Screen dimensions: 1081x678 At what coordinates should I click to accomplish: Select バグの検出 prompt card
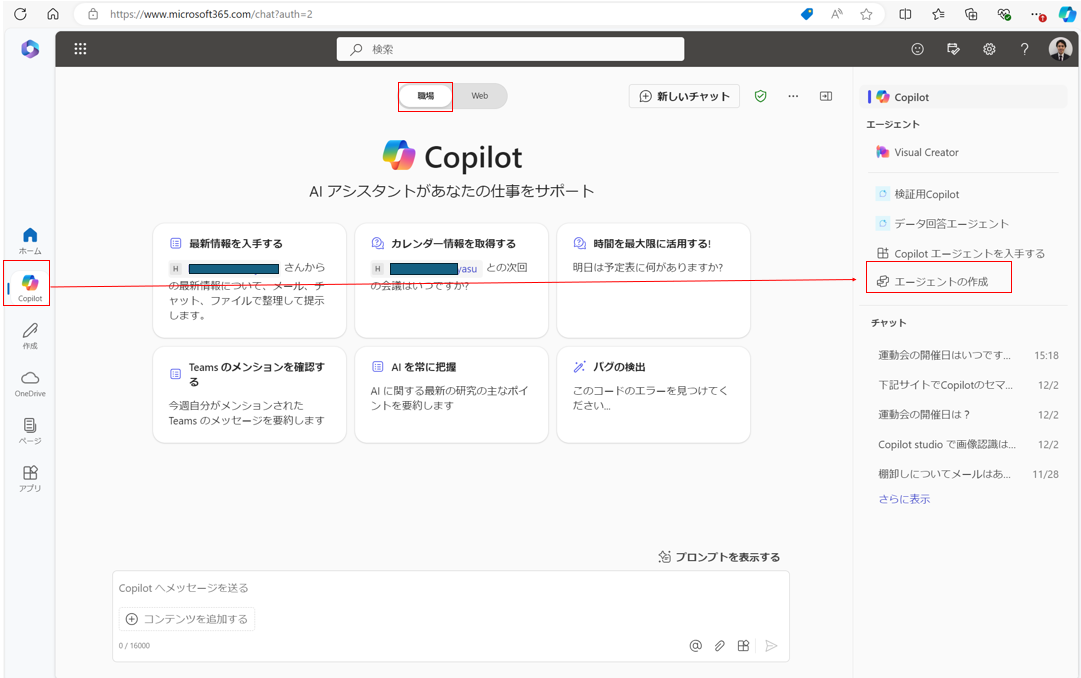tap(654, 395)
